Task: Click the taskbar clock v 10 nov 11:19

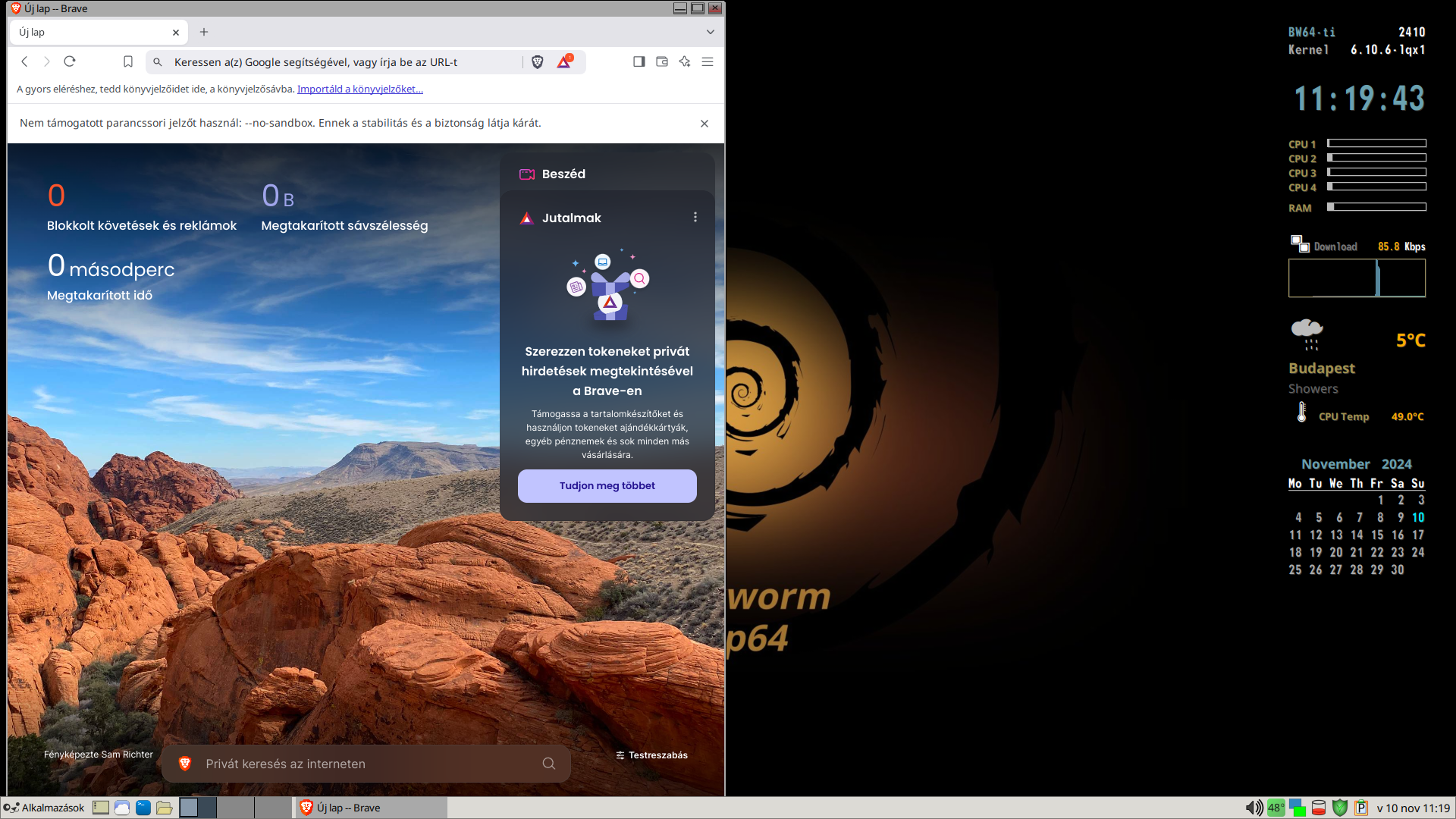Action: coord(1414,808)
